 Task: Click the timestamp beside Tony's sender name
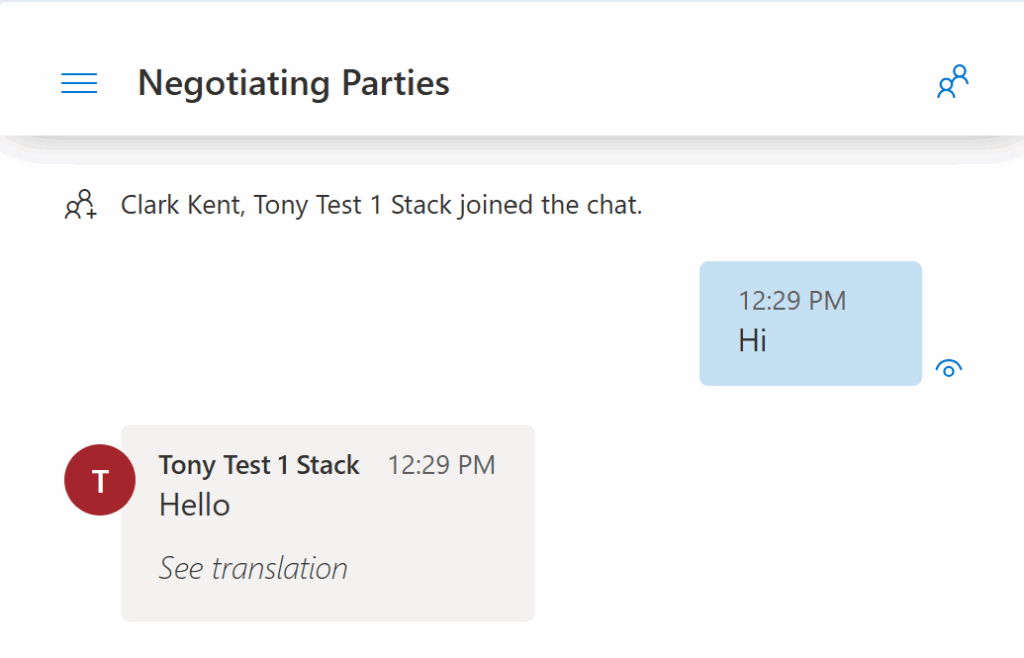click(441, 465)
